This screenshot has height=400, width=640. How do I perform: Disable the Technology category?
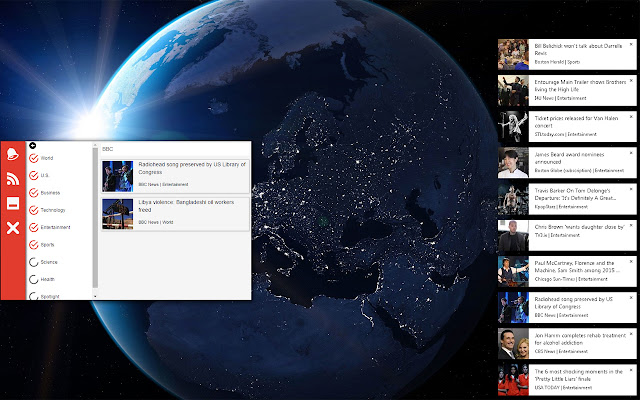(33, 210)
